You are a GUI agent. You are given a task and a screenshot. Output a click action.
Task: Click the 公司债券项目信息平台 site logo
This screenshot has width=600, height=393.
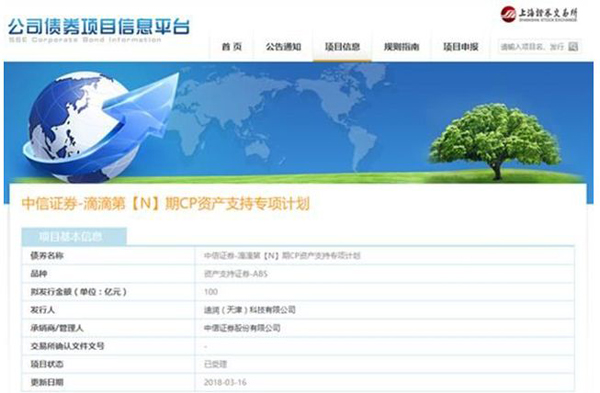[x=99, y=30]
